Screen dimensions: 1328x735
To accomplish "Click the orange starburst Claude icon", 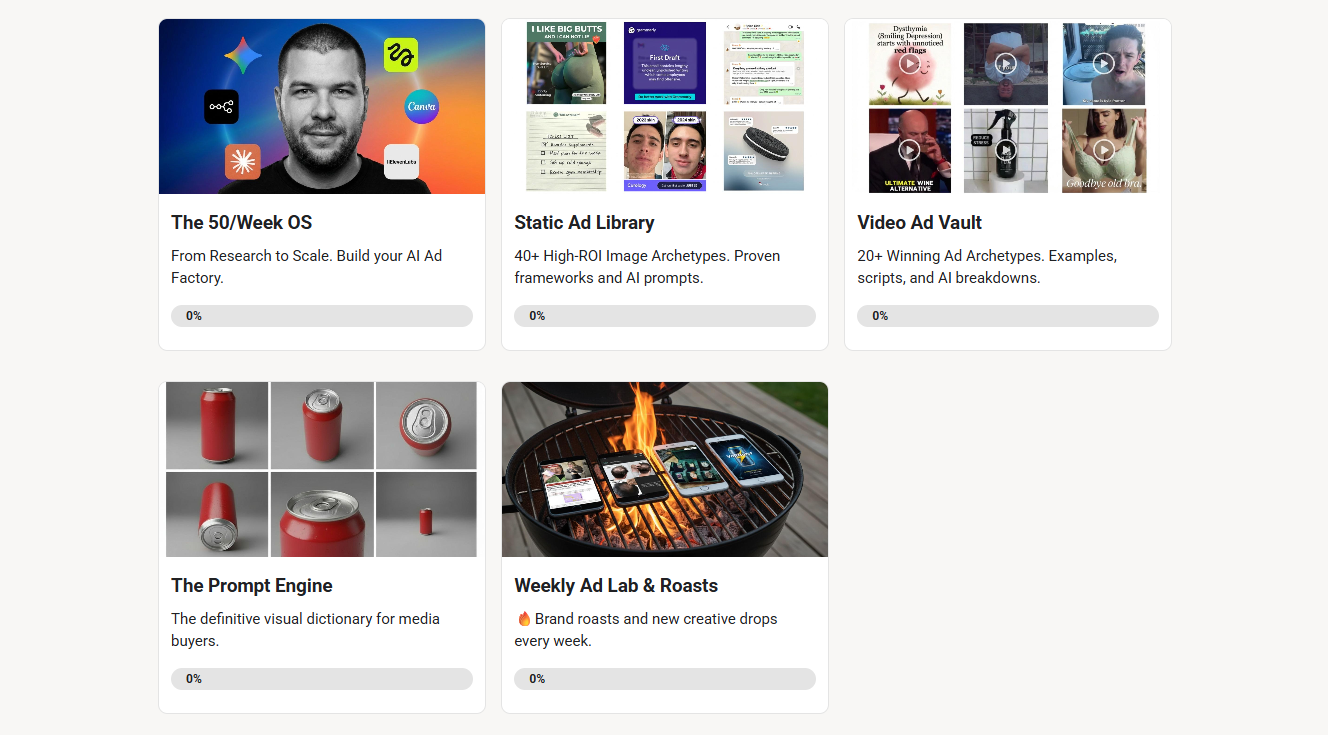I will [242, 161].
